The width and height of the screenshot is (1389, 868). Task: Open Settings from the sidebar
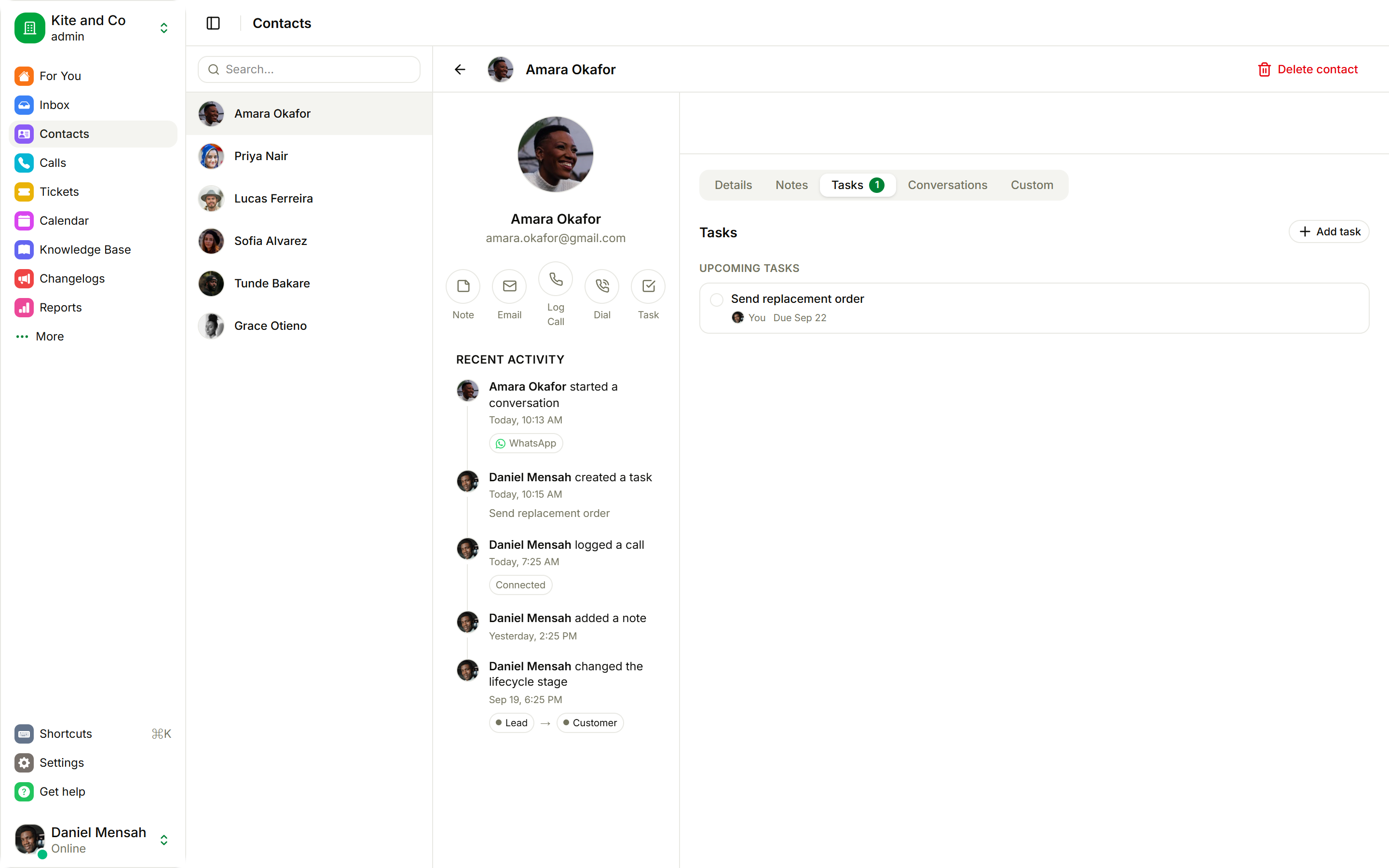pos(93,763)
